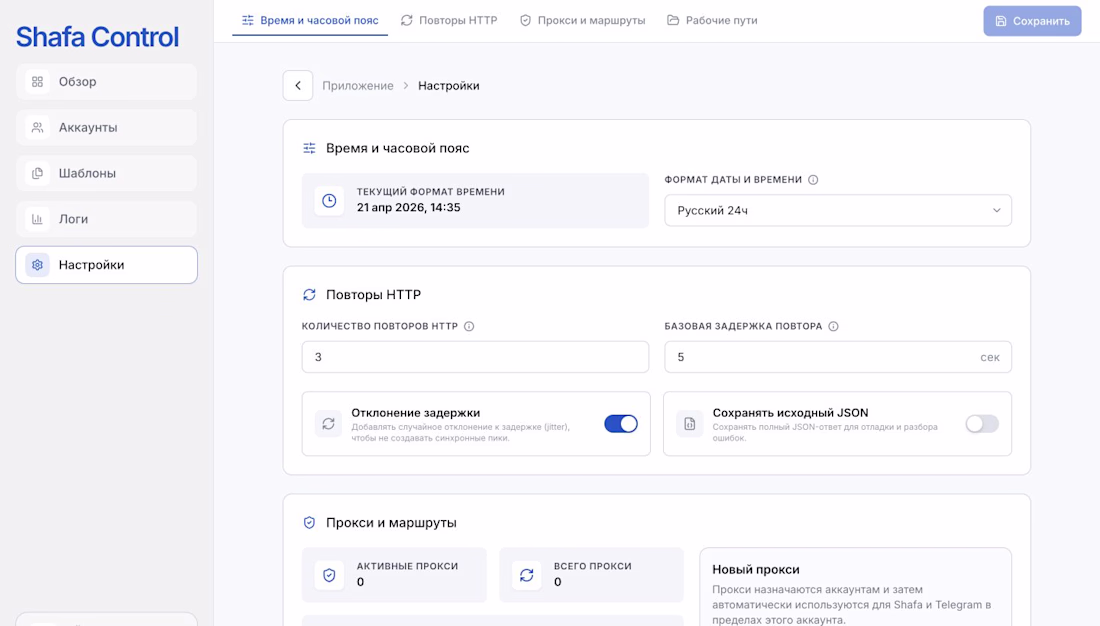Click the Приложение breadcrumb link
This screenshot has height=626, width=1100.
click(358, 86)
